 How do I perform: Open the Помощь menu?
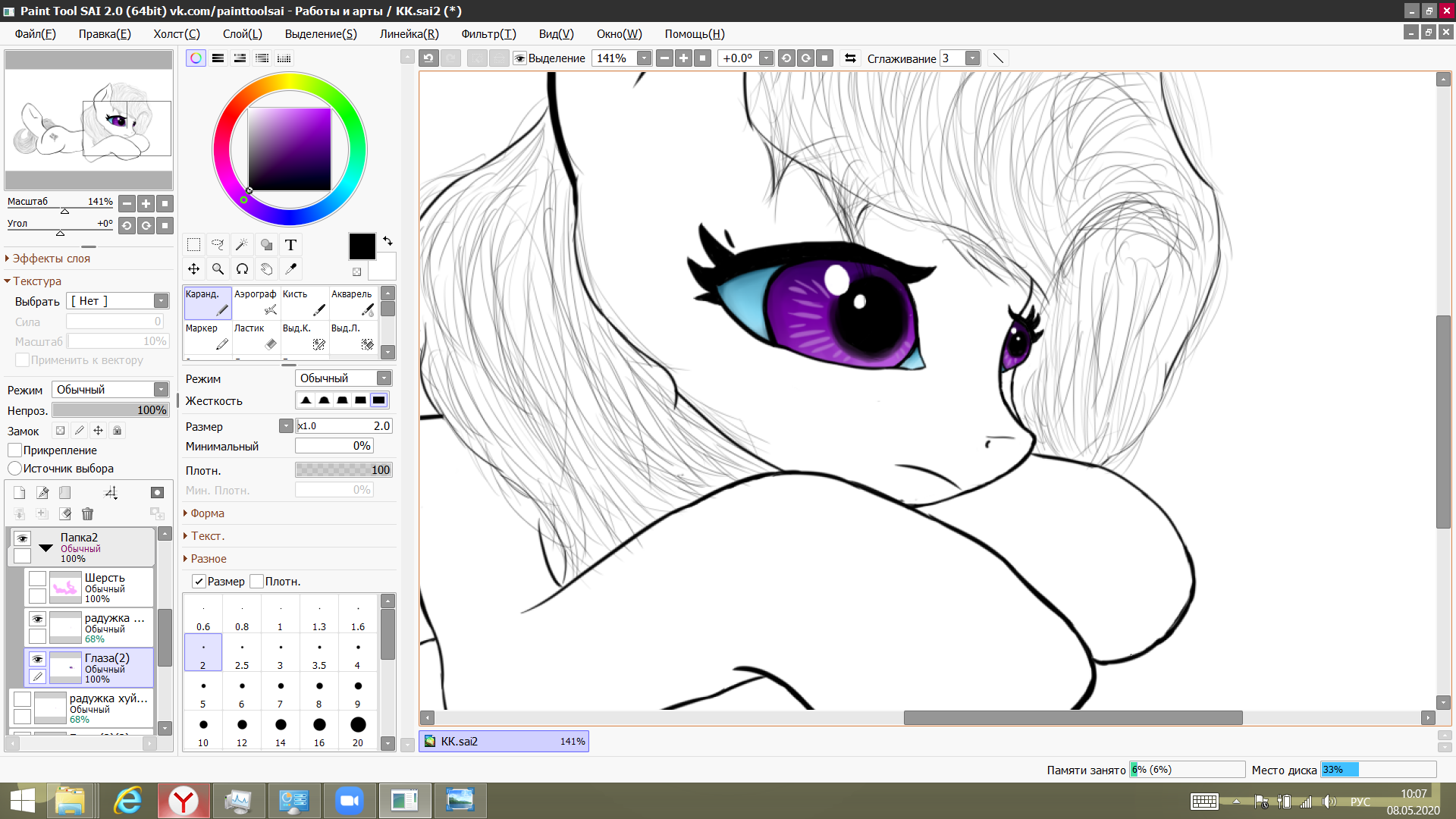(695, 34)
